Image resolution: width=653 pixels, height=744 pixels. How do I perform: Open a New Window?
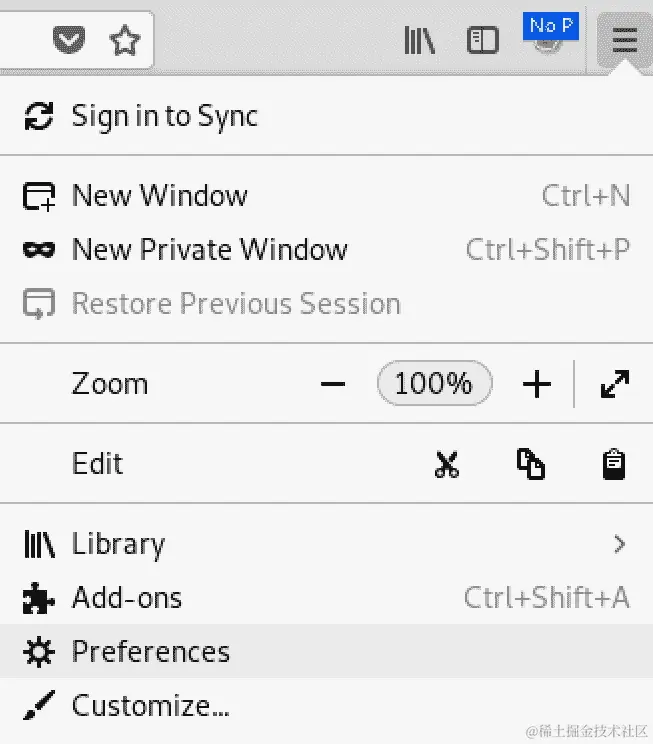pos(326,195)
